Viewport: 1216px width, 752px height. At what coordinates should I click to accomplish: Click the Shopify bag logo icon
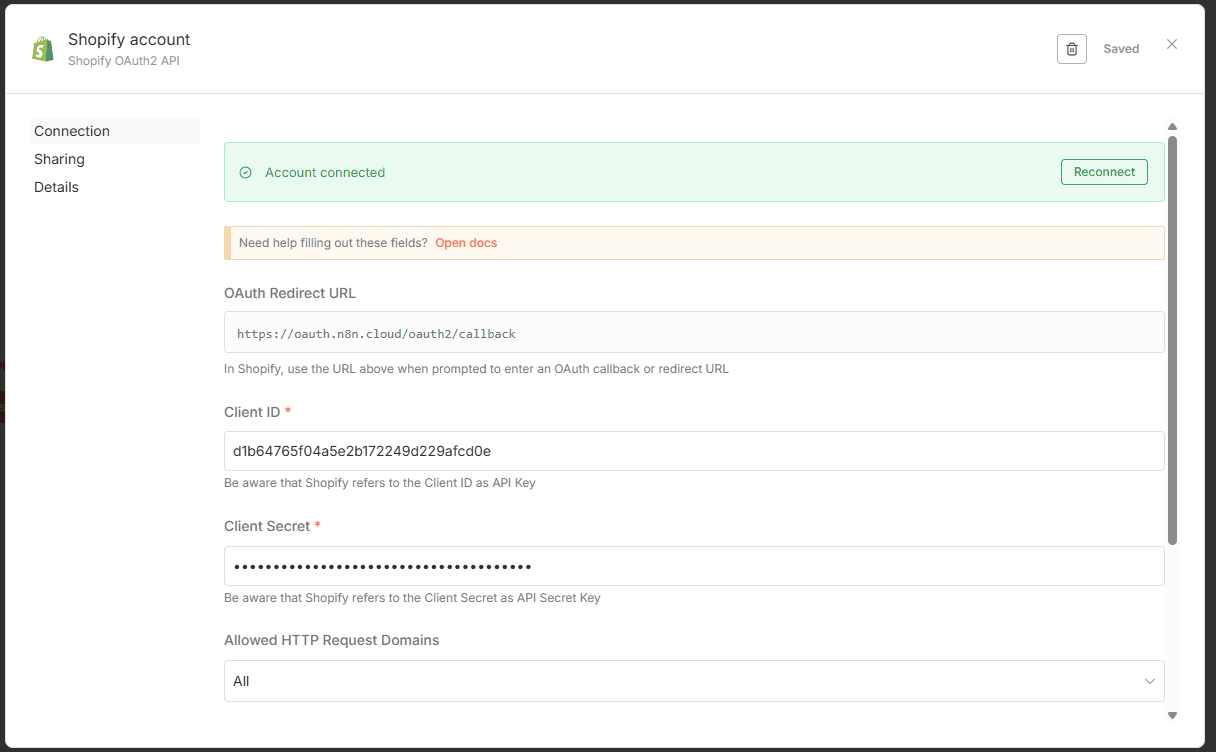pyautogui.click(x=43, y=49)
